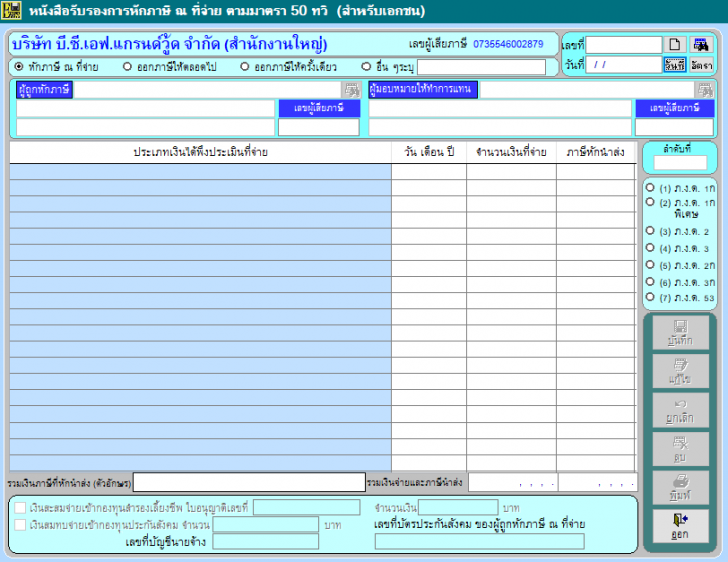The height and width of the screenshot is (562, 728).
Task: Click the จำนวนเงินที่จ่าย column header
Action: tap(511, 152)
